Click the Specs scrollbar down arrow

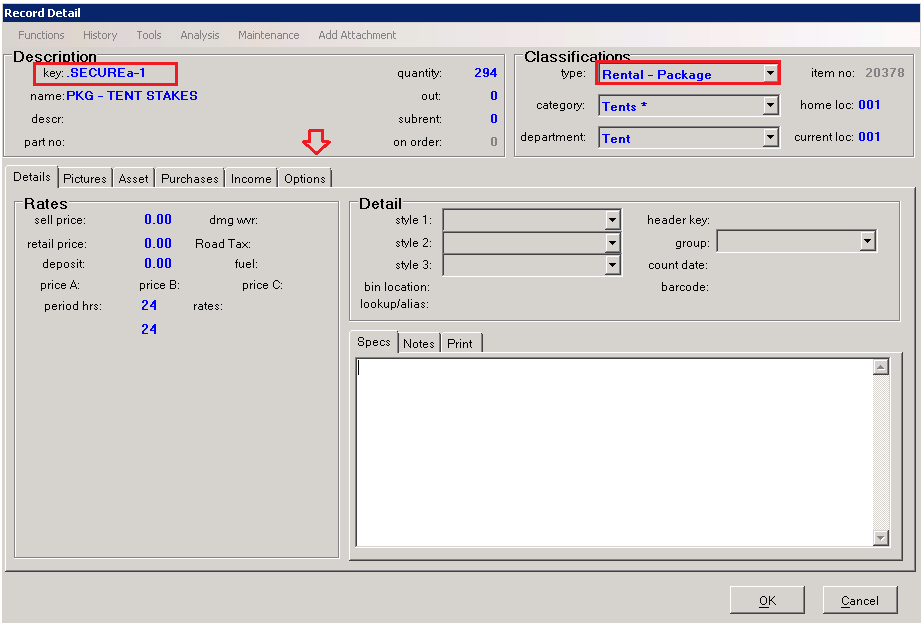click(x=880, y=538)
